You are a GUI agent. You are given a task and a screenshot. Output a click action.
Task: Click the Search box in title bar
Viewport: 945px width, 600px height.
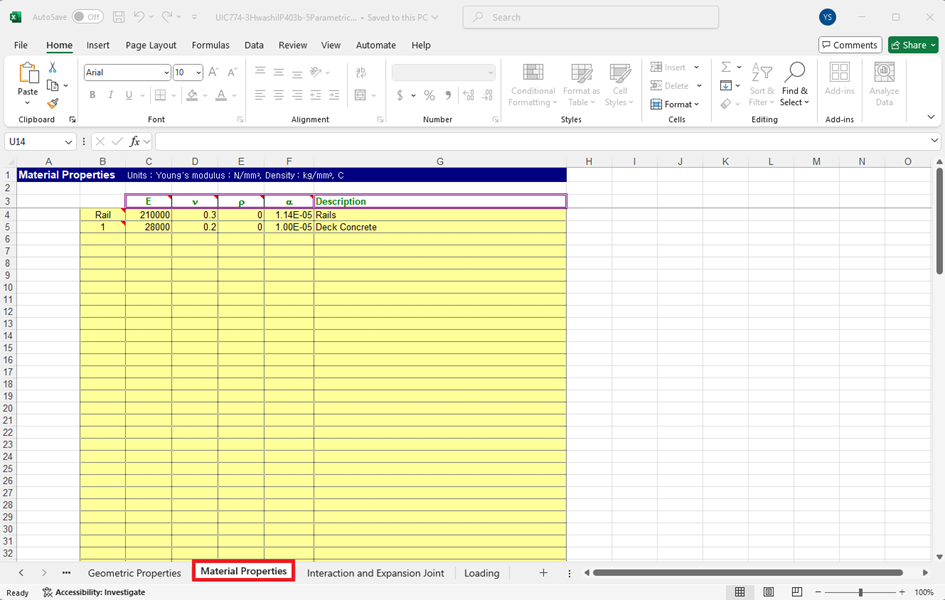pos(590,17)
